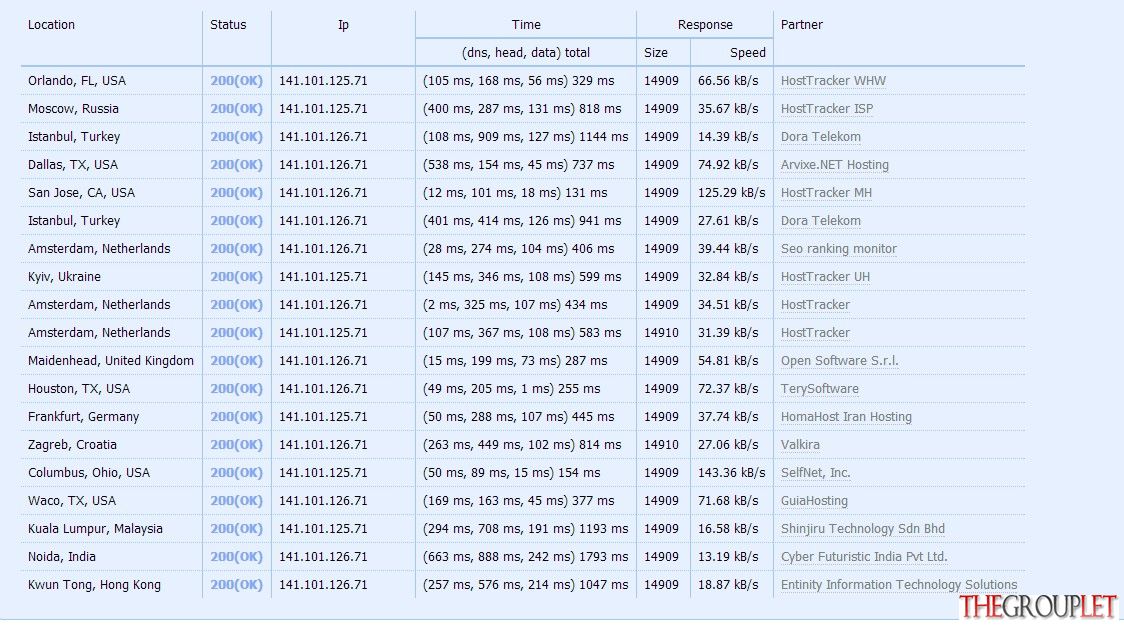
Task: Click the 1144 ms time cell
Action: point(525,137)
